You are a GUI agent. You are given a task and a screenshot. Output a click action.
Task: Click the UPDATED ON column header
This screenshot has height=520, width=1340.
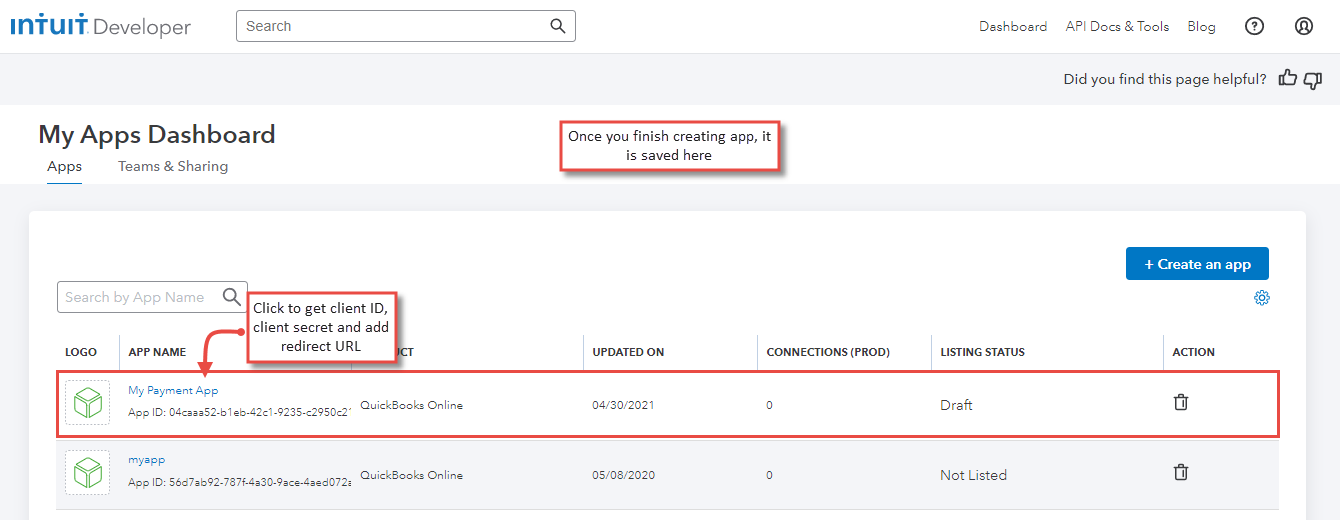coord(628,352)
